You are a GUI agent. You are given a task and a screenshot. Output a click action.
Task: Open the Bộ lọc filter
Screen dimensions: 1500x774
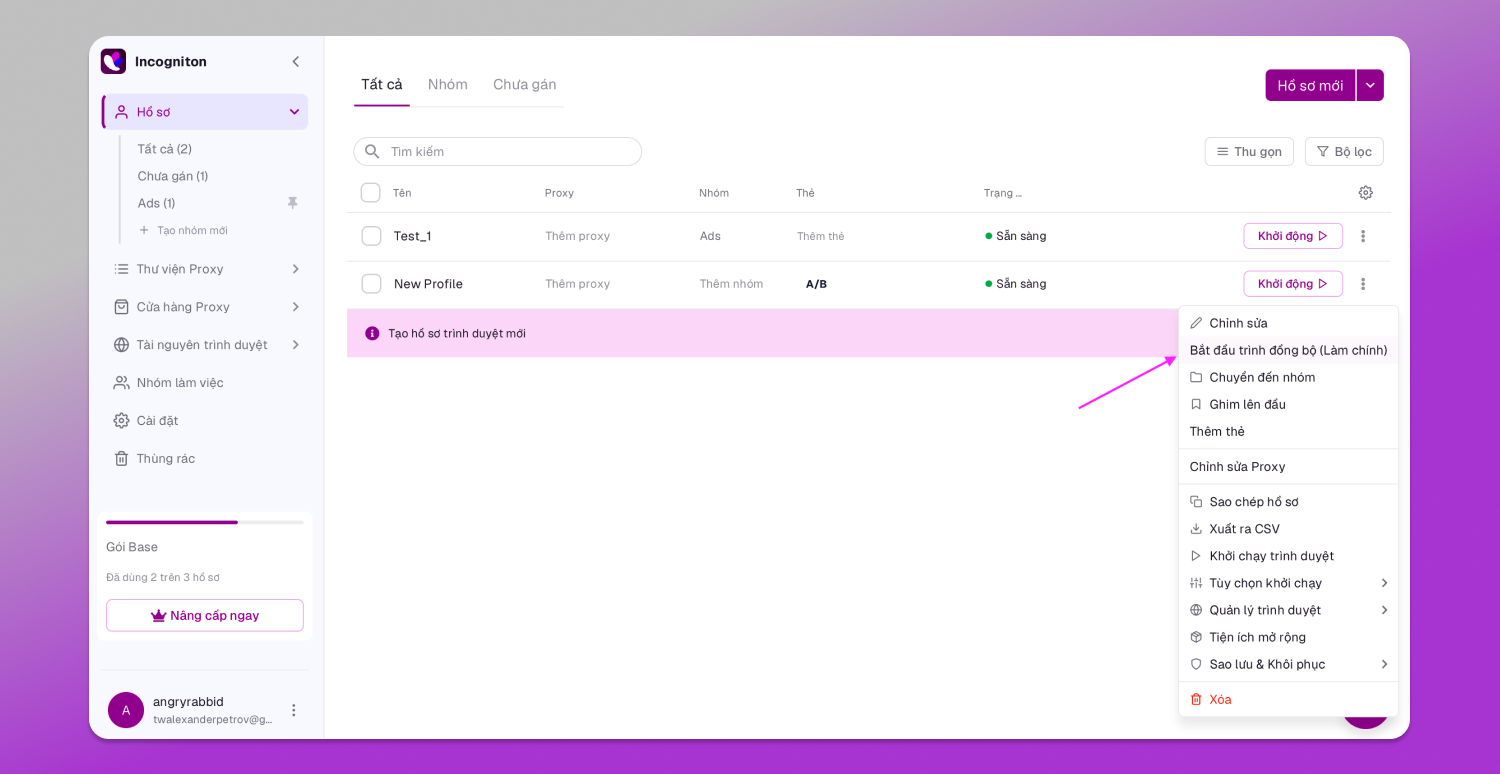pyautogui.click(x=1344, y=152)
